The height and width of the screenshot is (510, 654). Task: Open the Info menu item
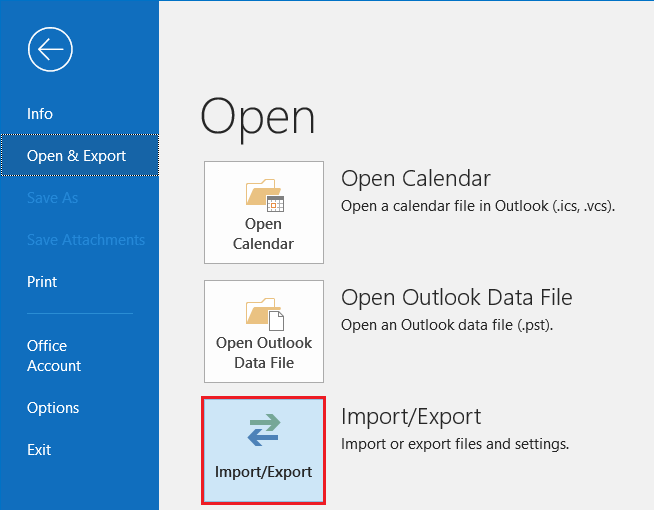[40, 114]
